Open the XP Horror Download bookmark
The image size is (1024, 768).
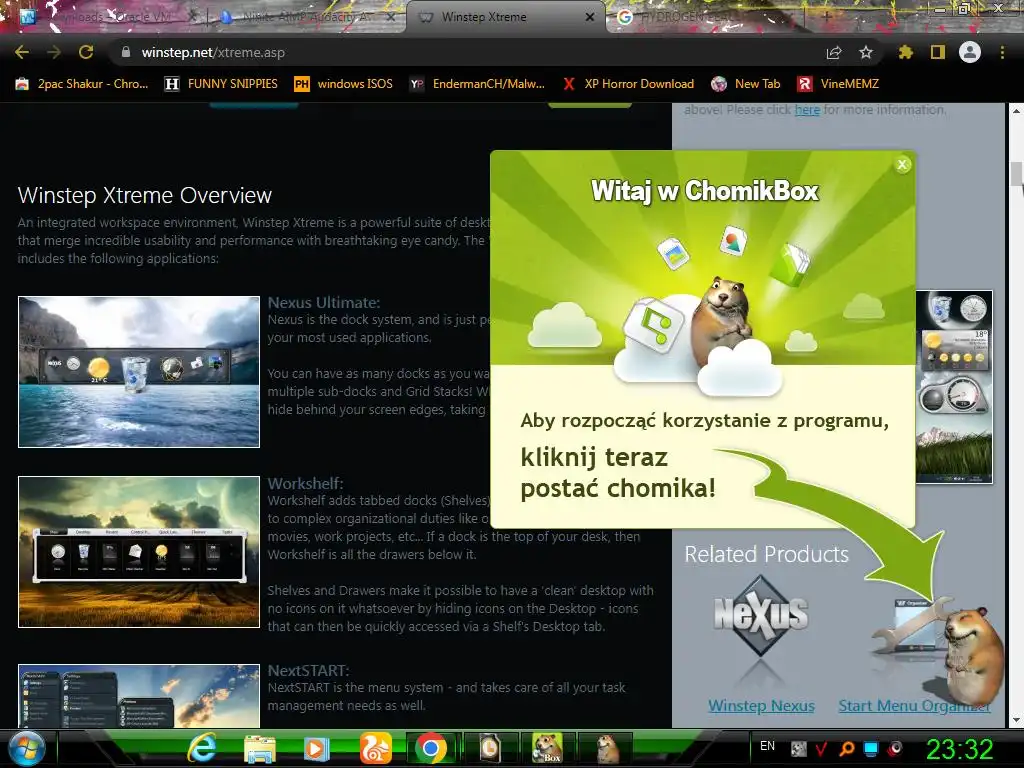pyautogui.click(x=628, y=84)
